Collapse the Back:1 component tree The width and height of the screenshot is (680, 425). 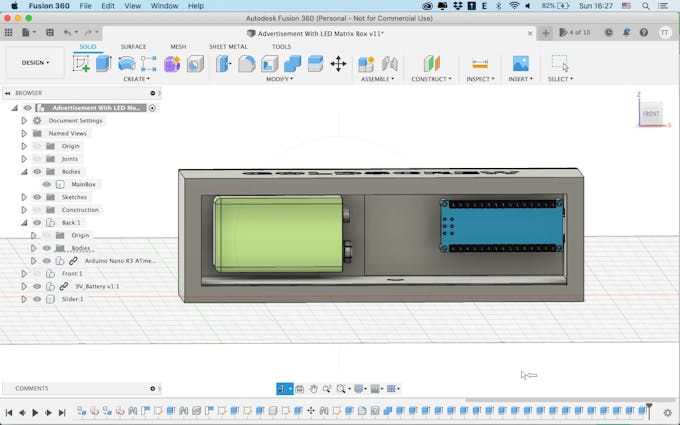pos(24,223)
